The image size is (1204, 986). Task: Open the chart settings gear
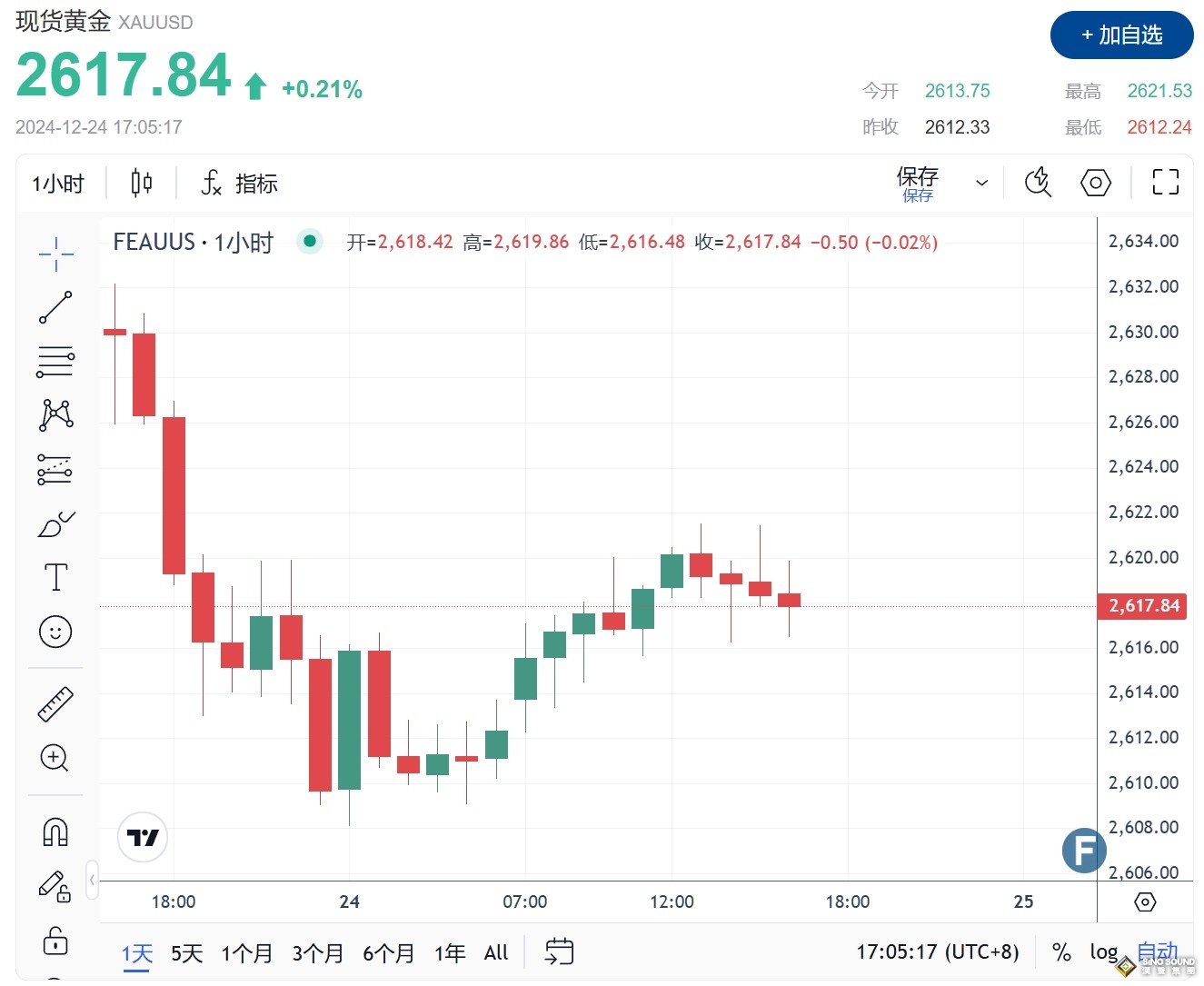click(1095, 183)
